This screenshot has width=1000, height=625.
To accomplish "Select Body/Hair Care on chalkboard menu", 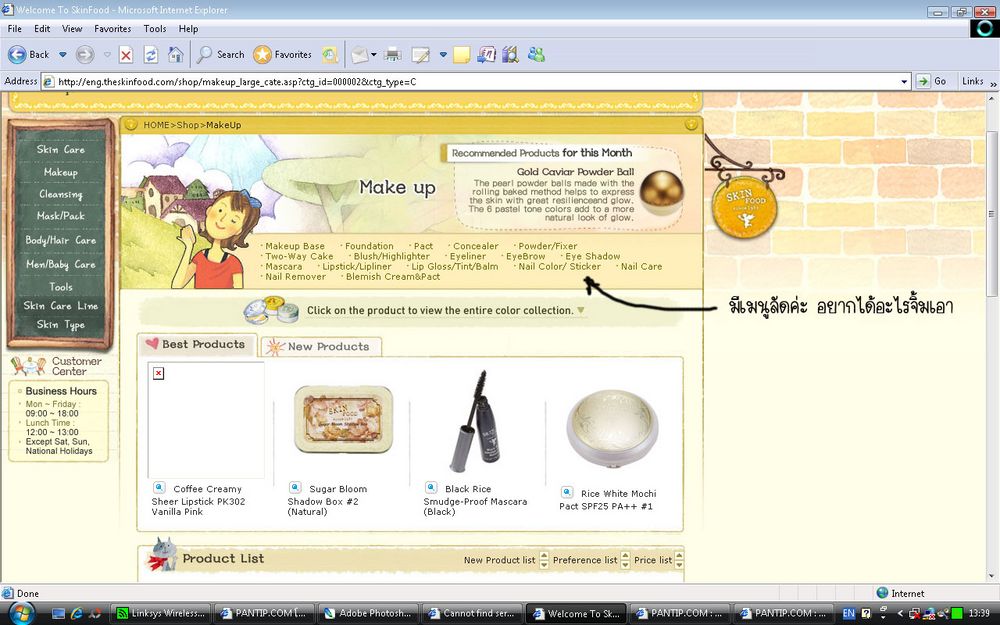I will pos(61,240).
